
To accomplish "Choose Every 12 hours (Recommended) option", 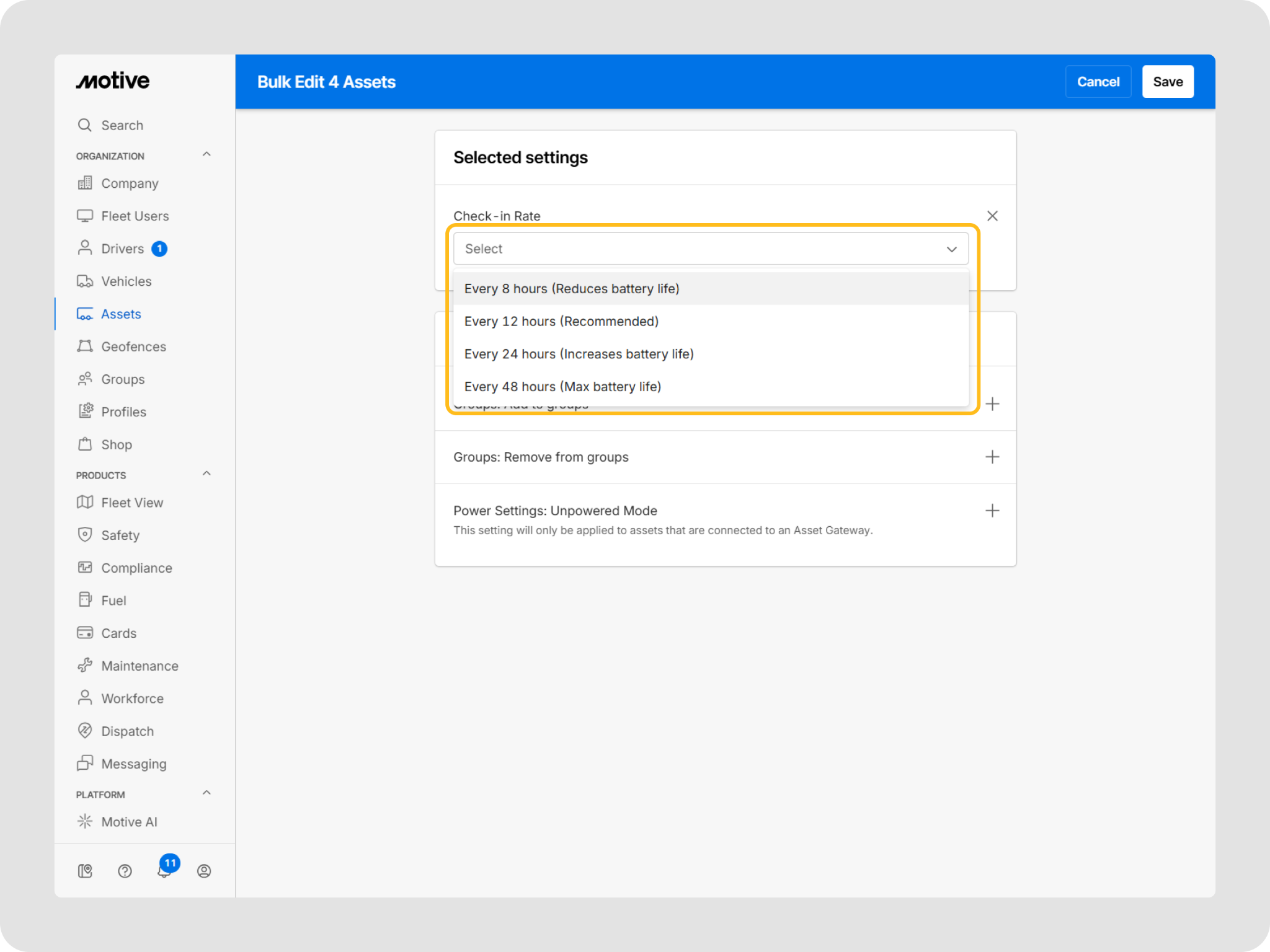I will (x=711, y=321).
